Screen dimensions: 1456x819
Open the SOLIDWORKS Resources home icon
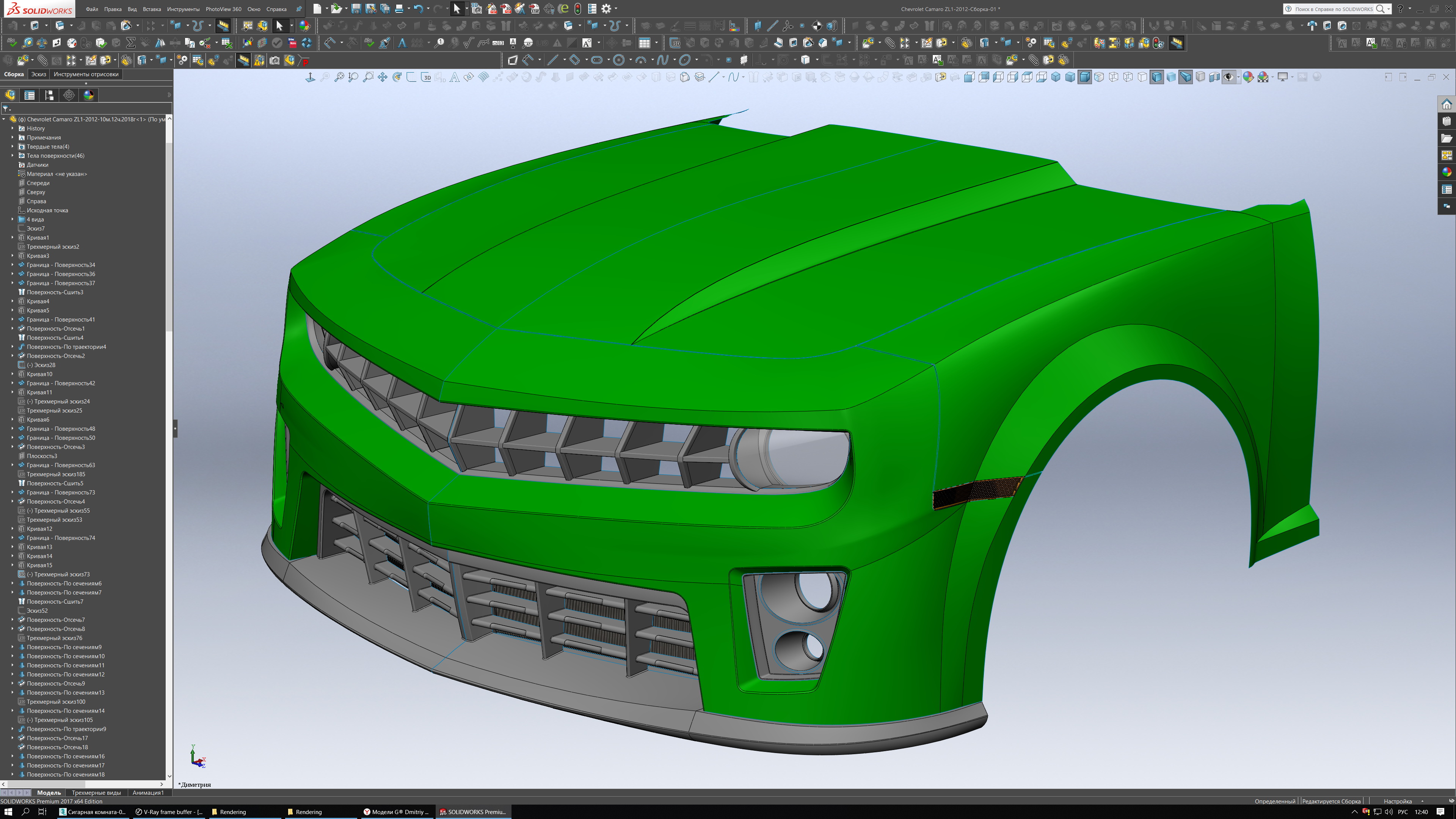[1447, 104]
